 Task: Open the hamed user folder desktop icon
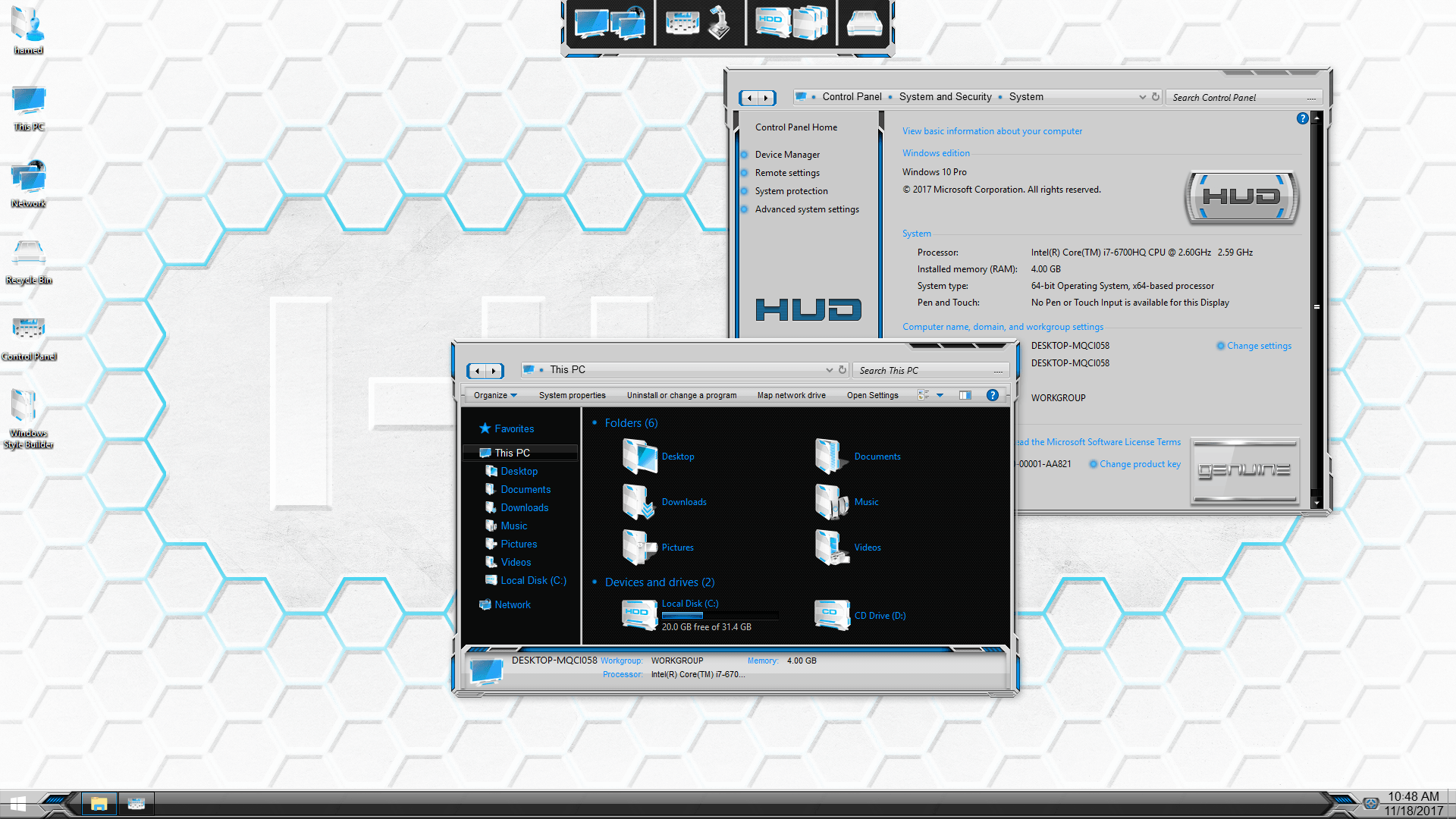[x=28, y=30]
